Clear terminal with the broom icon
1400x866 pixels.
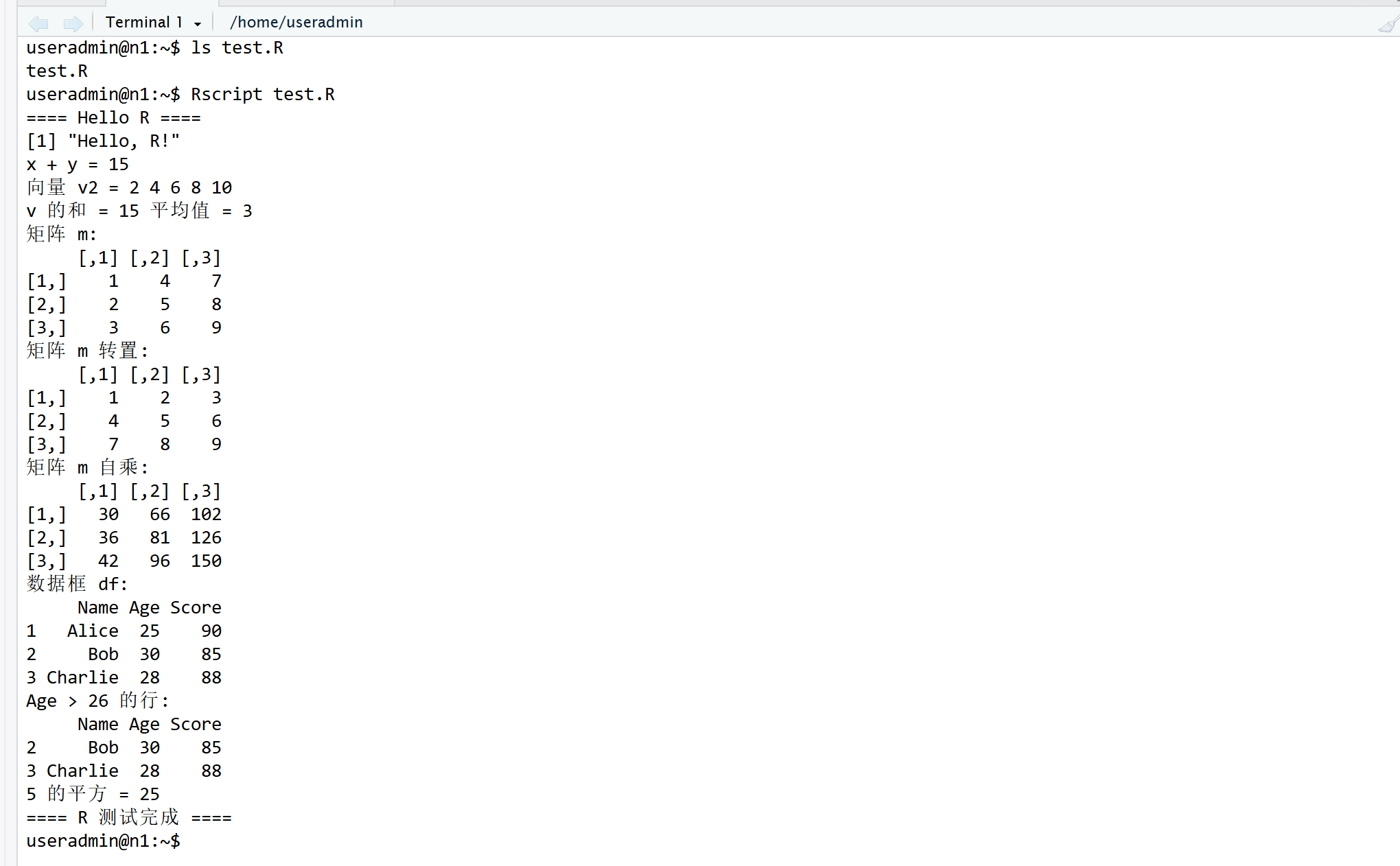click(x=1386, y=25)
